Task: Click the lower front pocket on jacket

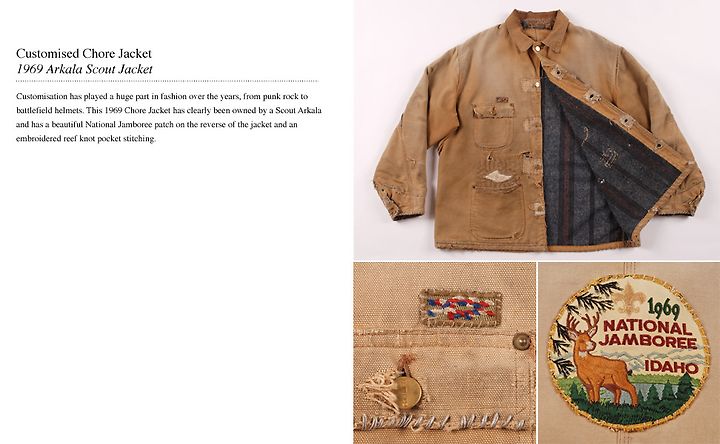Action: pos(497,209)
